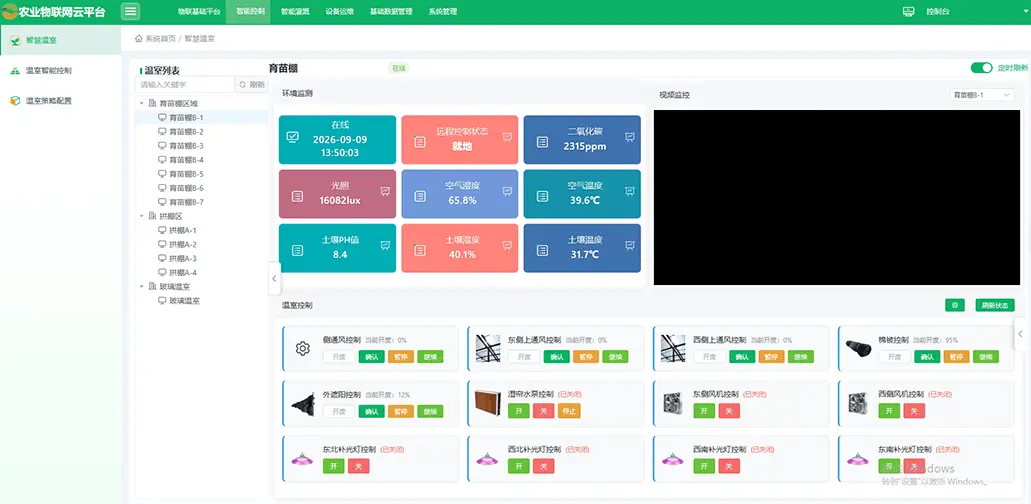
Task: Click the platform logo in header
Action: [10, 11]
